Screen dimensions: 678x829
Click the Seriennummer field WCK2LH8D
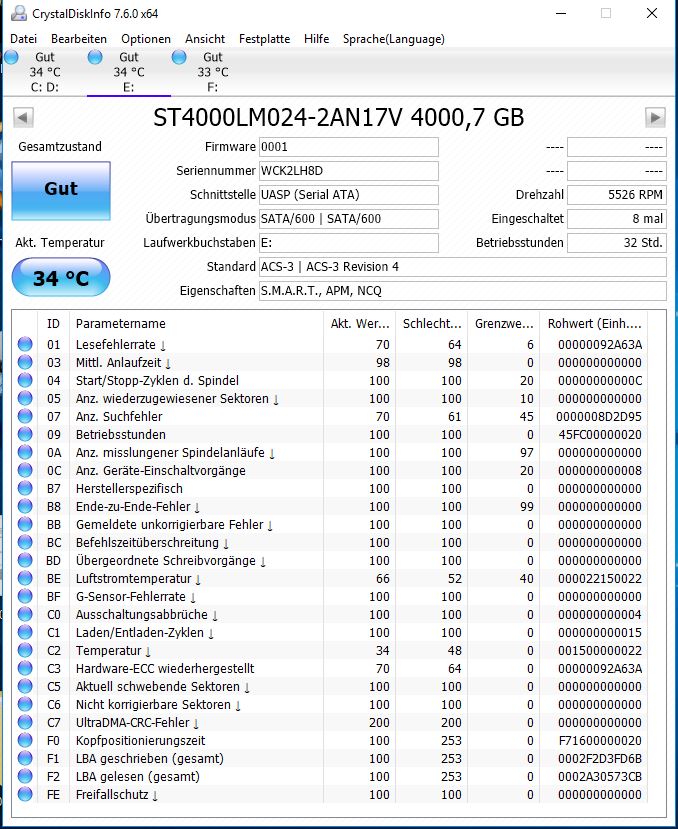(x=349, y=171)
